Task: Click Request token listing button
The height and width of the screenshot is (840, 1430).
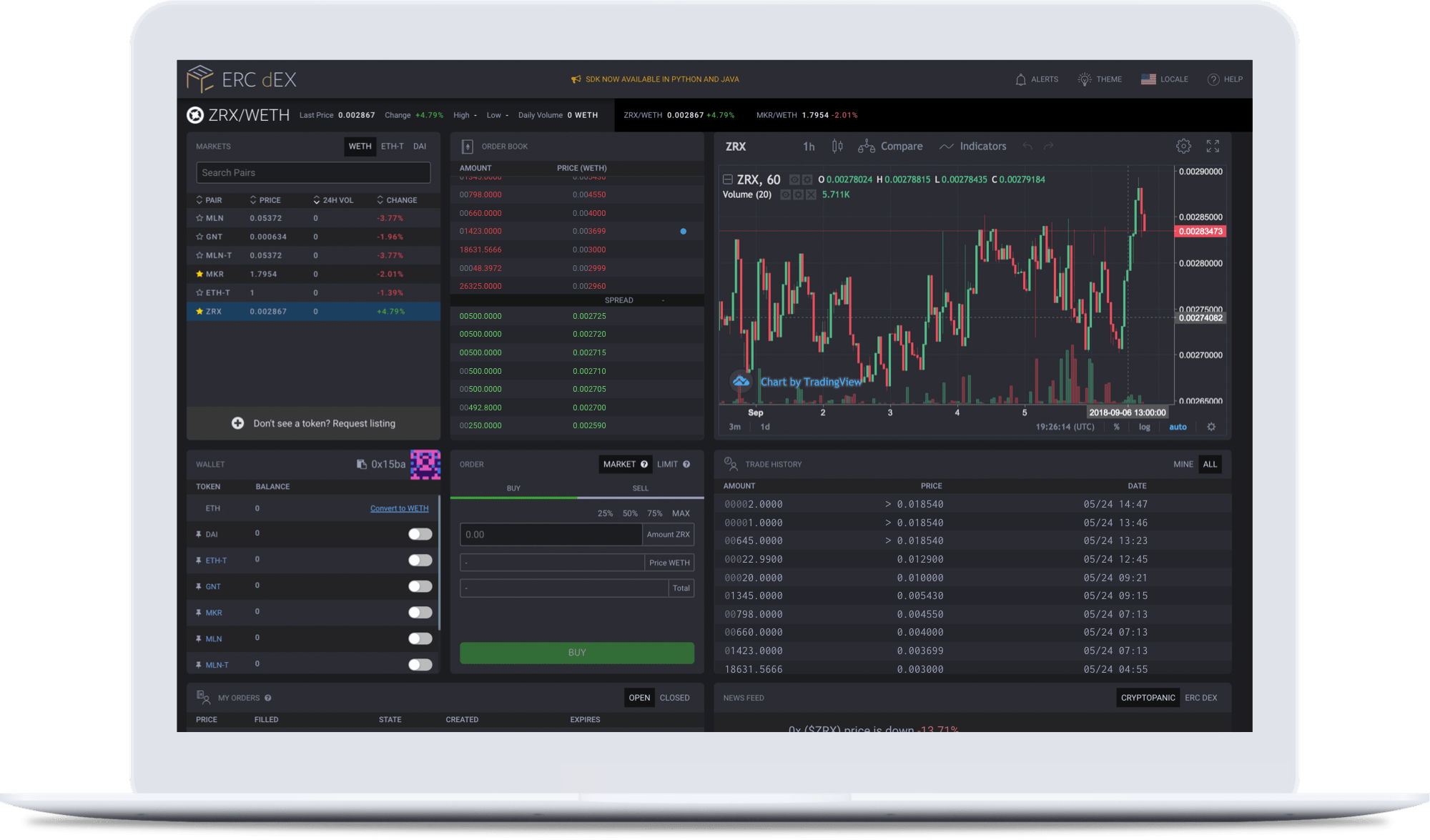Action: (312, 423)
